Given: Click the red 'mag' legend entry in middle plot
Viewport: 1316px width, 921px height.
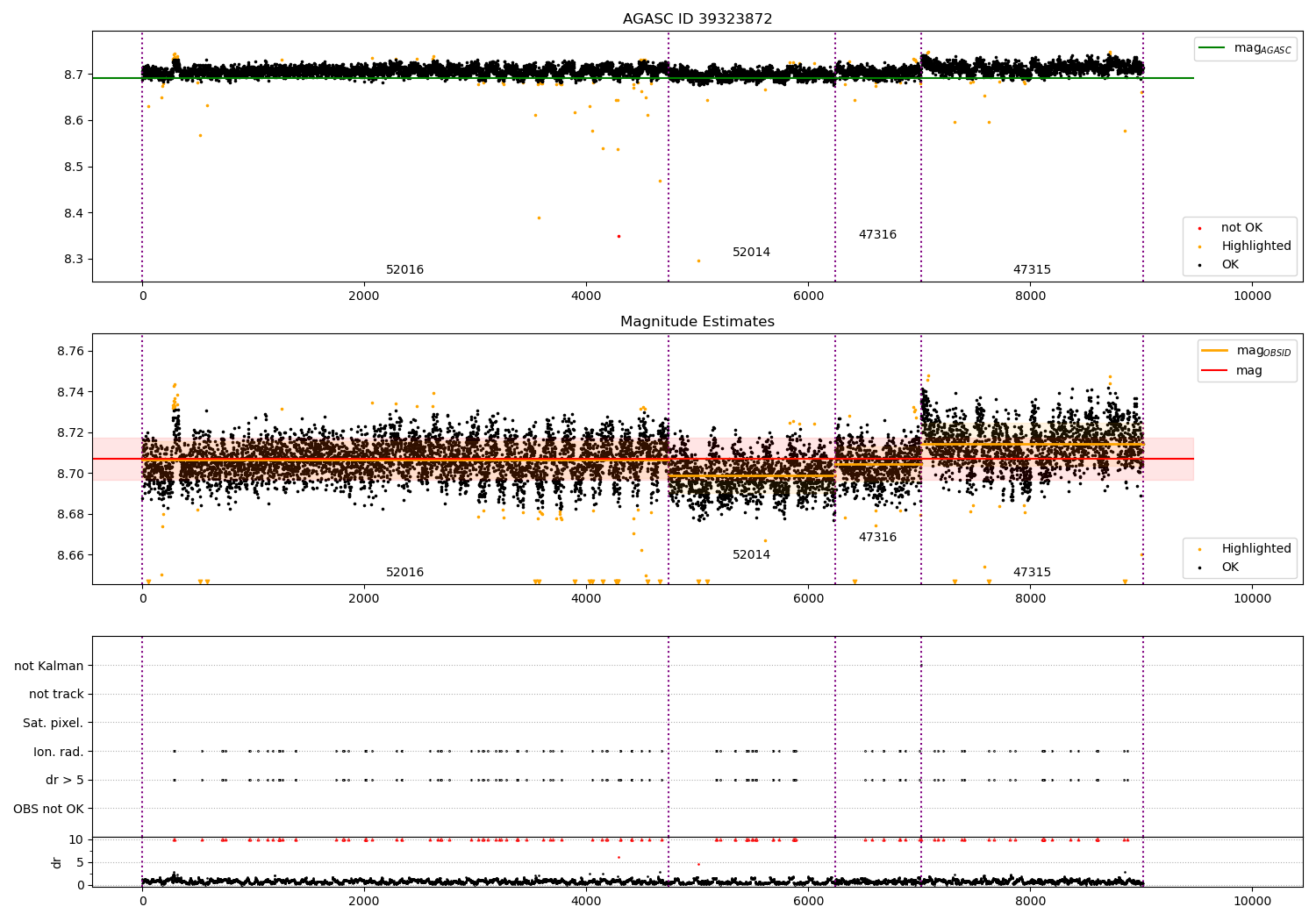Looking at the screenshot, I should pyautogui.click(x=1233, y=371).
